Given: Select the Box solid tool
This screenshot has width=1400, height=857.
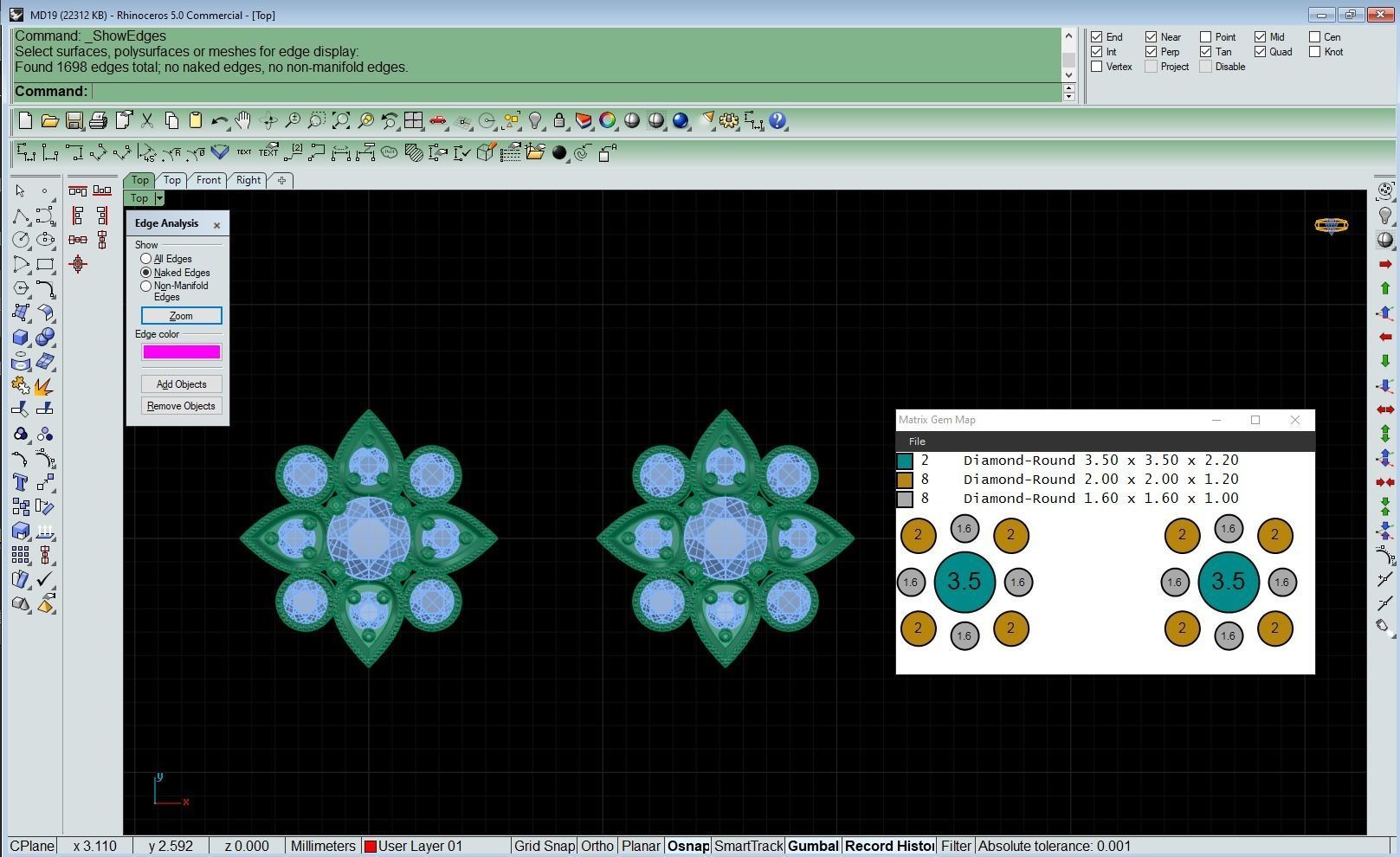Looking at the screenshot, I should tap(21, 337).
